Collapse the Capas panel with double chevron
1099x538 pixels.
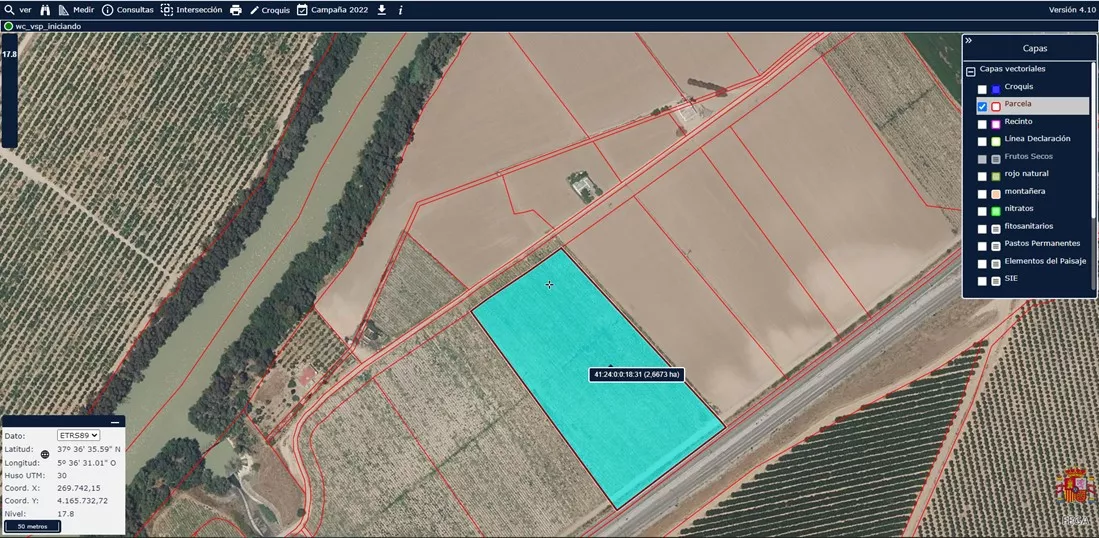968,41
